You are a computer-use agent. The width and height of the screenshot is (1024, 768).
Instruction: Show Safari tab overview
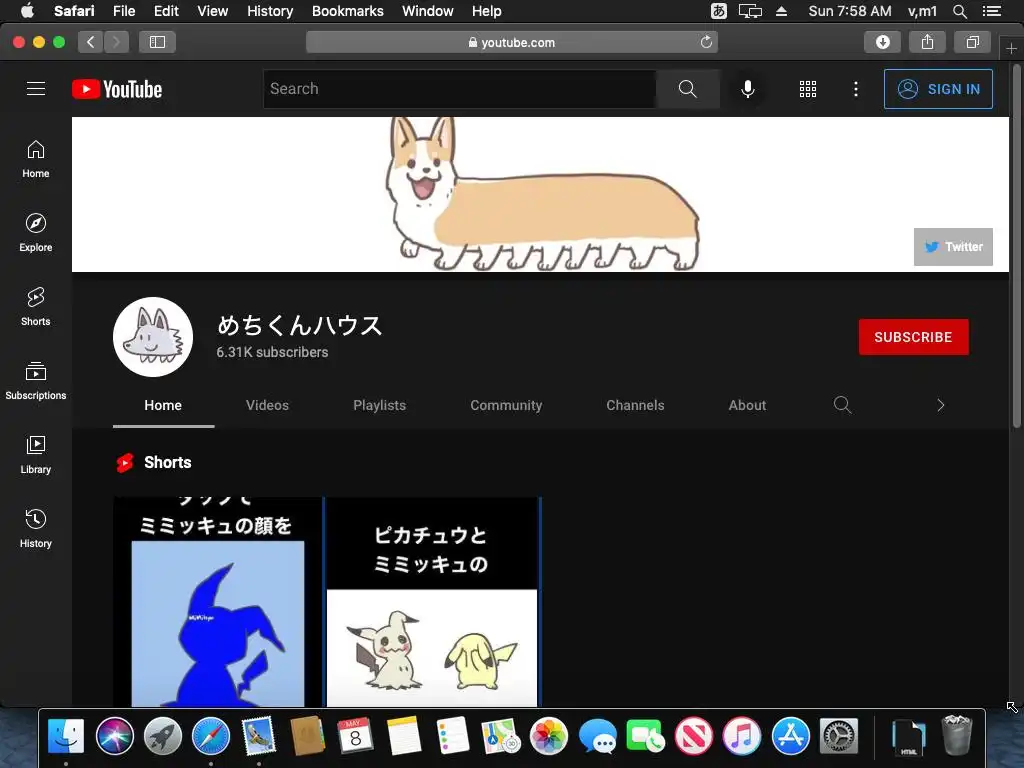tap(972, 42)
